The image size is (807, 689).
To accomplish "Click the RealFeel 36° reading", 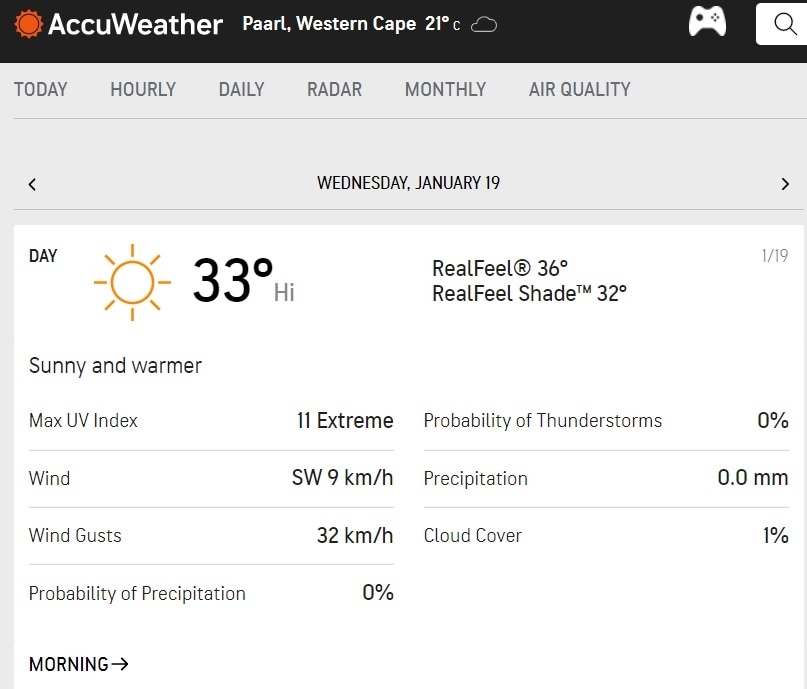I will coord(500,268).
